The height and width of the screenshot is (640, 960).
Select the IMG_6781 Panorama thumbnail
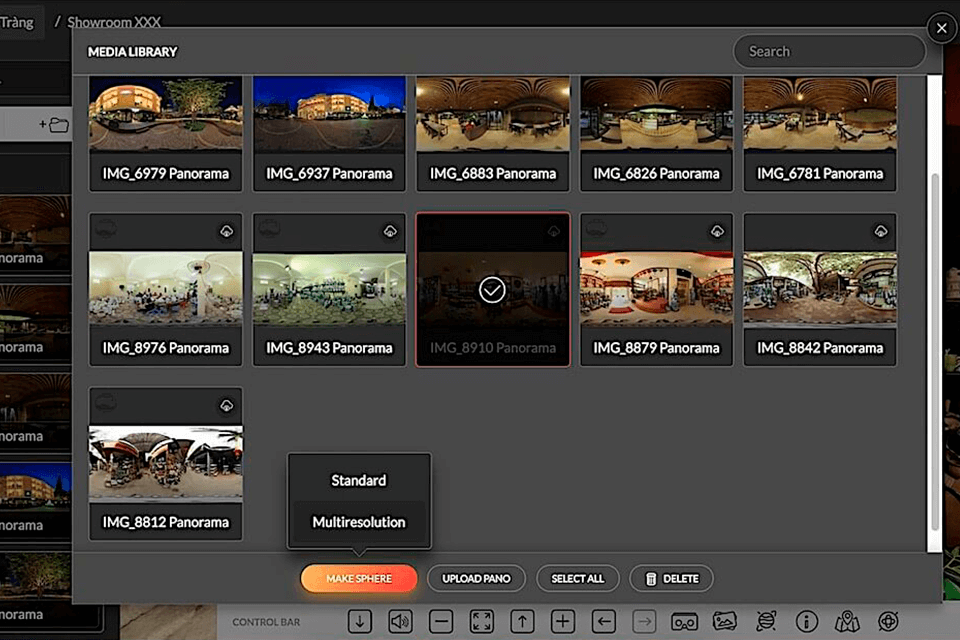[820, 113]
